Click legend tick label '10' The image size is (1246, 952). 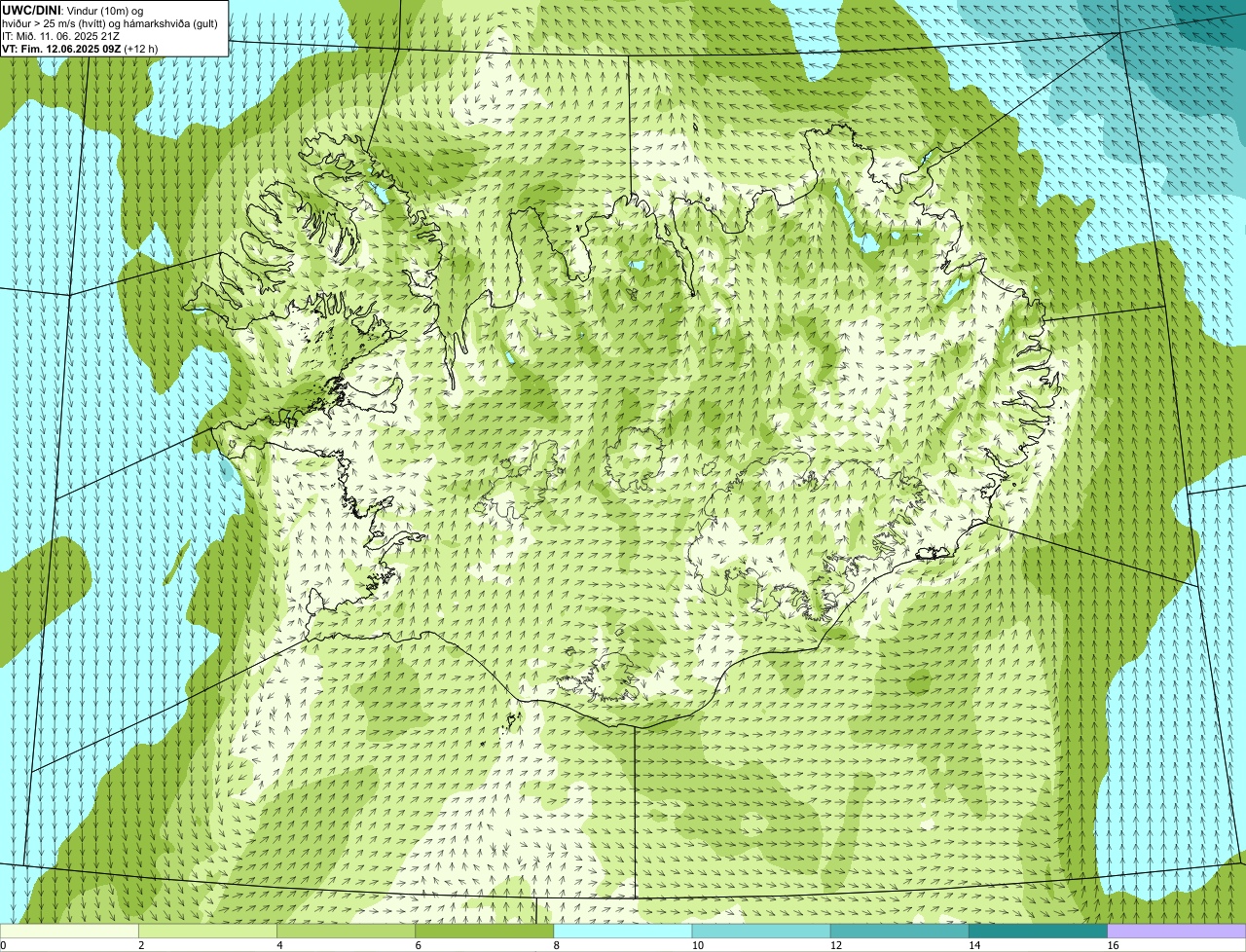[698, 945]
